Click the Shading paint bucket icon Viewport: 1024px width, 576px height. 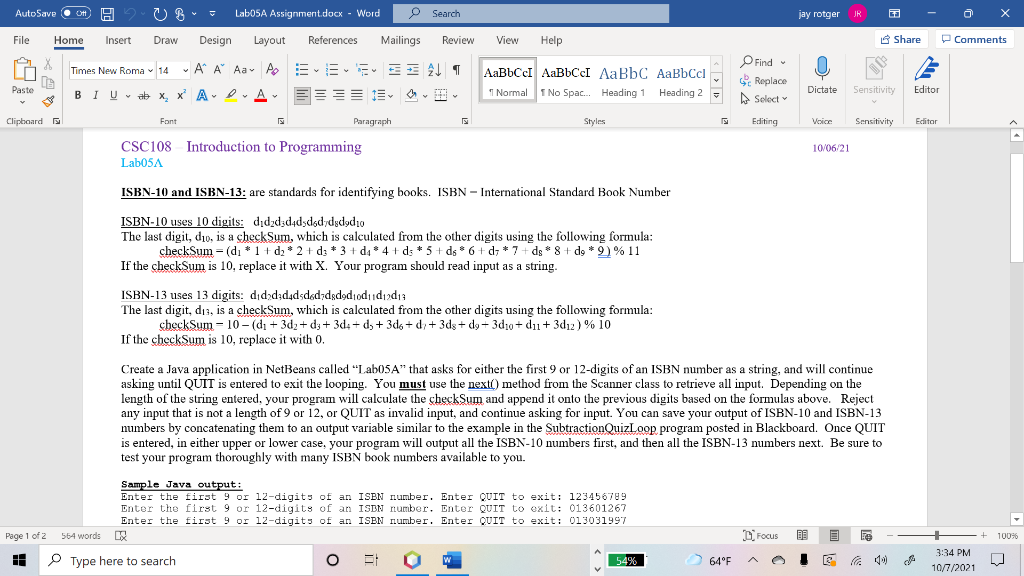(411, 95)
